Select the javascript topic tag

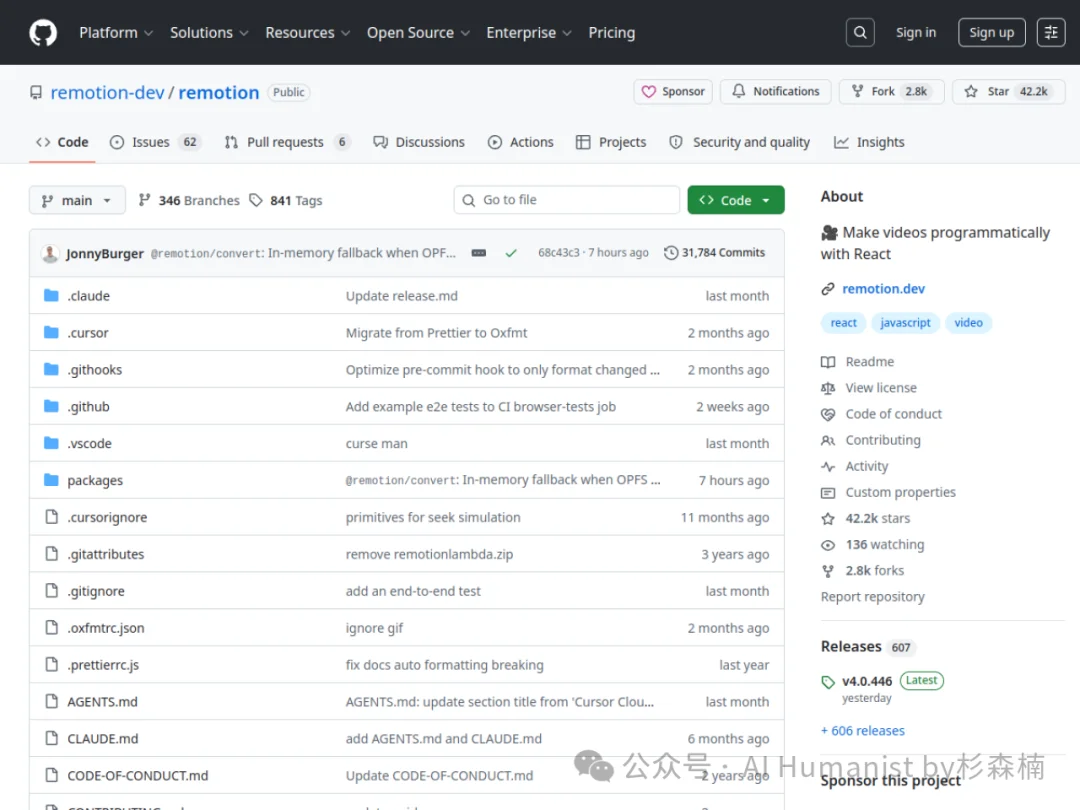(x=905, y=323)
